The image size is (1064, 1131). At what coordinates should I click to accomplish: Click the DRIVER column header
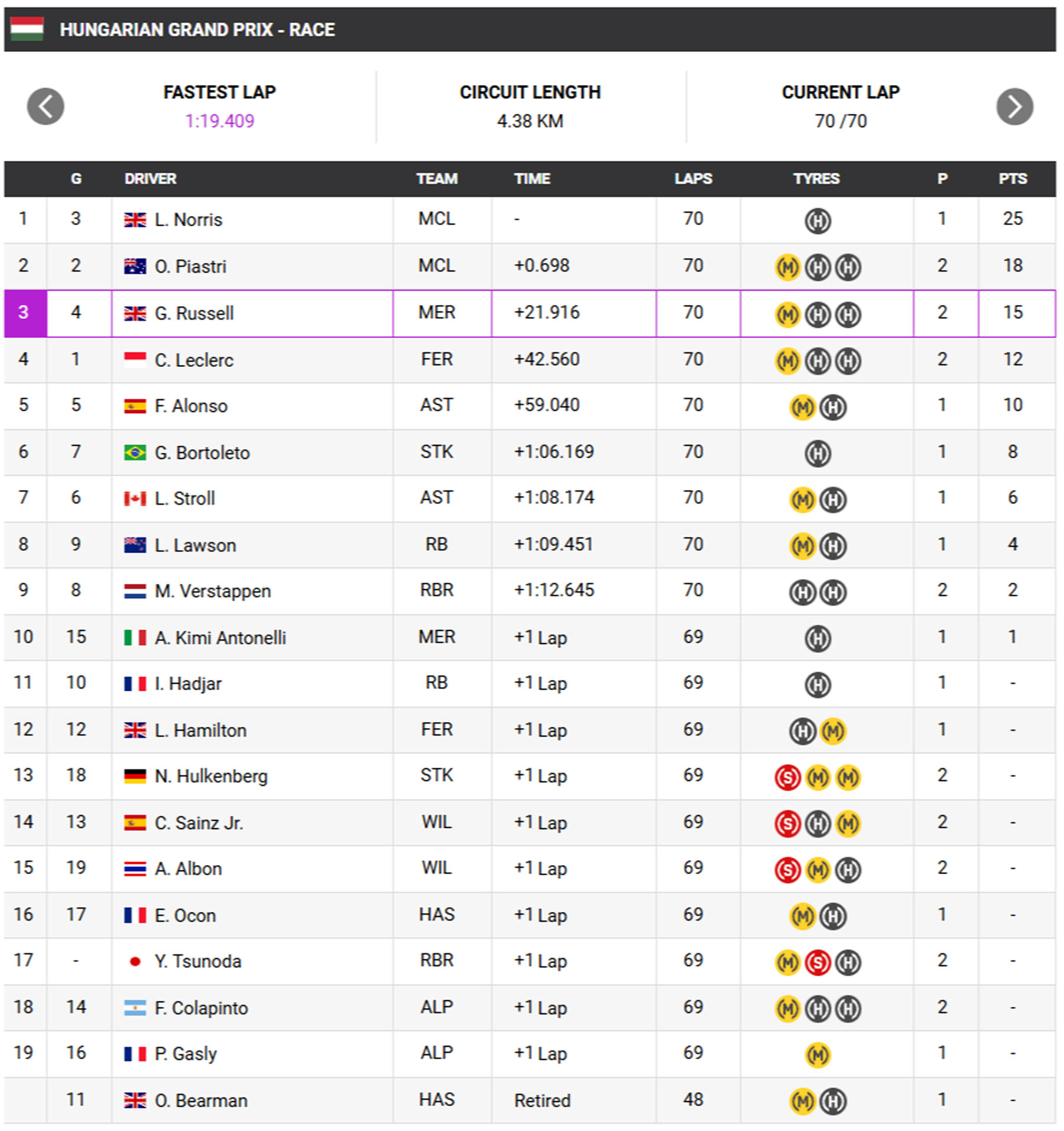coord(150,178)
